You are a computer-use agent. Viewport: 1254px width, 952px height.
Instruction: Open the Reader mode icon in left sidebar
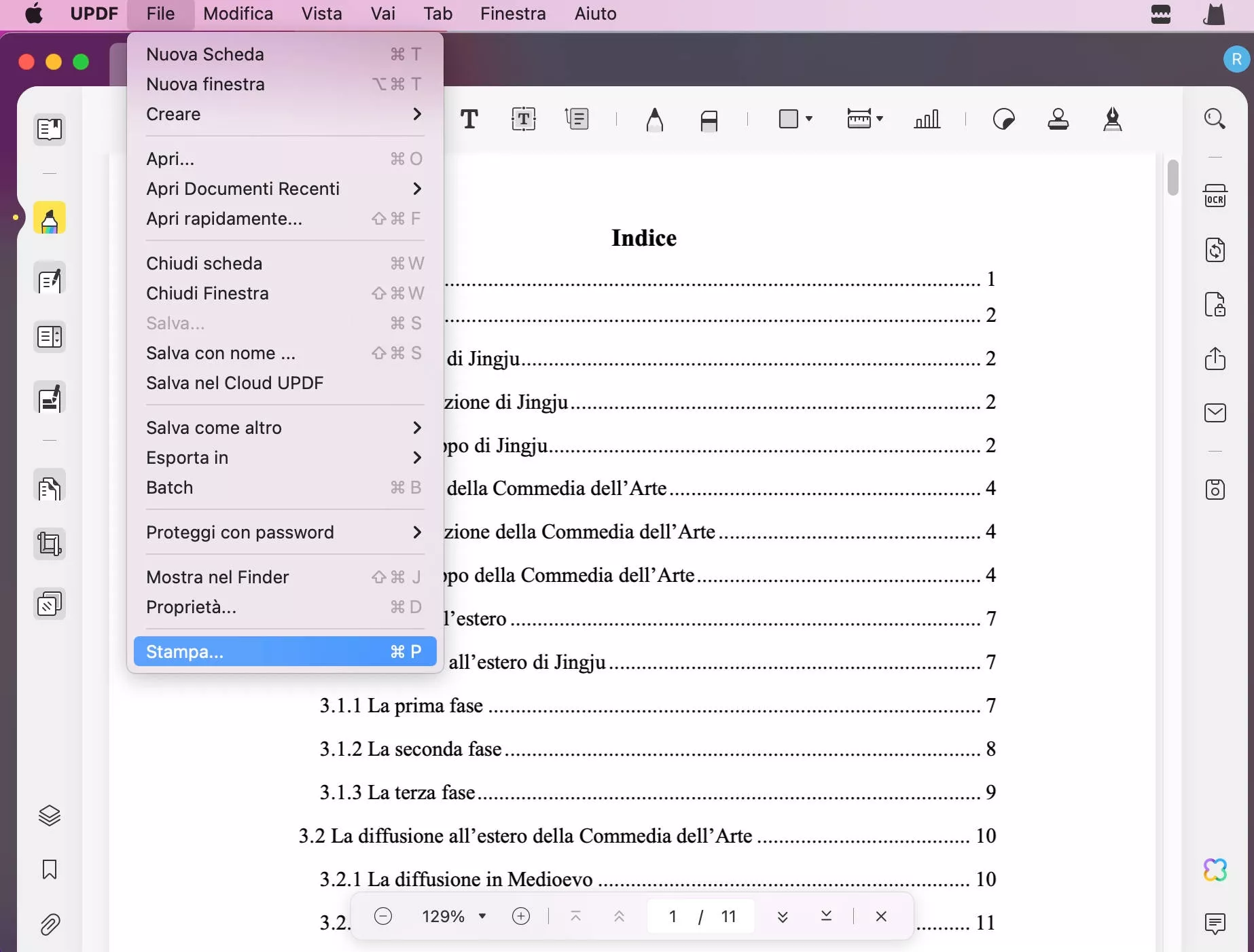tap(50, 129)
